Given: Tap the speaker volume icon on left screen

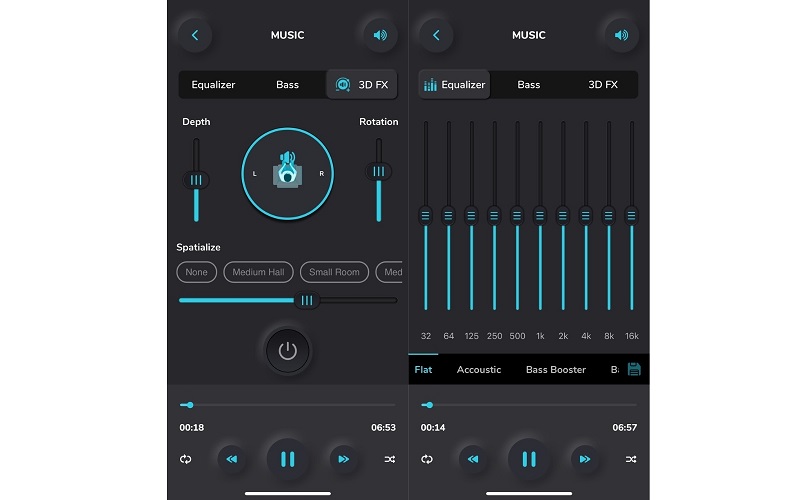Looking at the screenshot, I should pyautogui.click(x=380, y=35).
